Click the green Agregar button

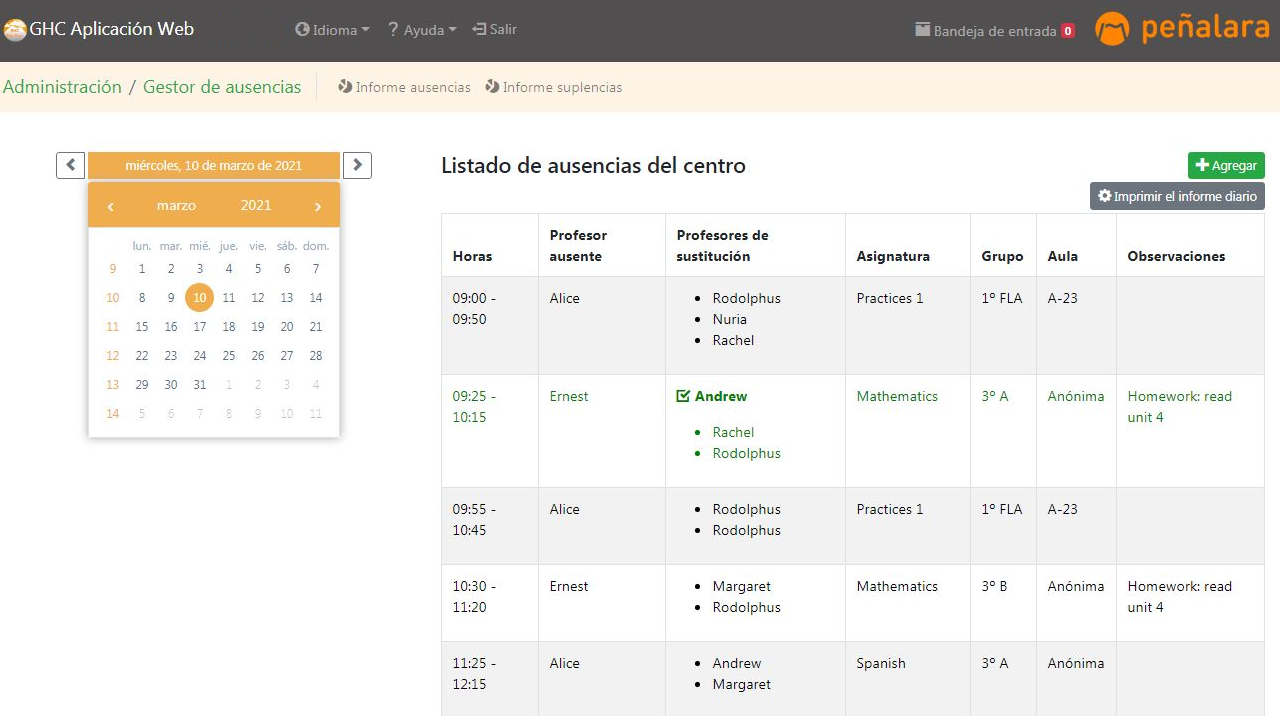(x=1226, y=165)
